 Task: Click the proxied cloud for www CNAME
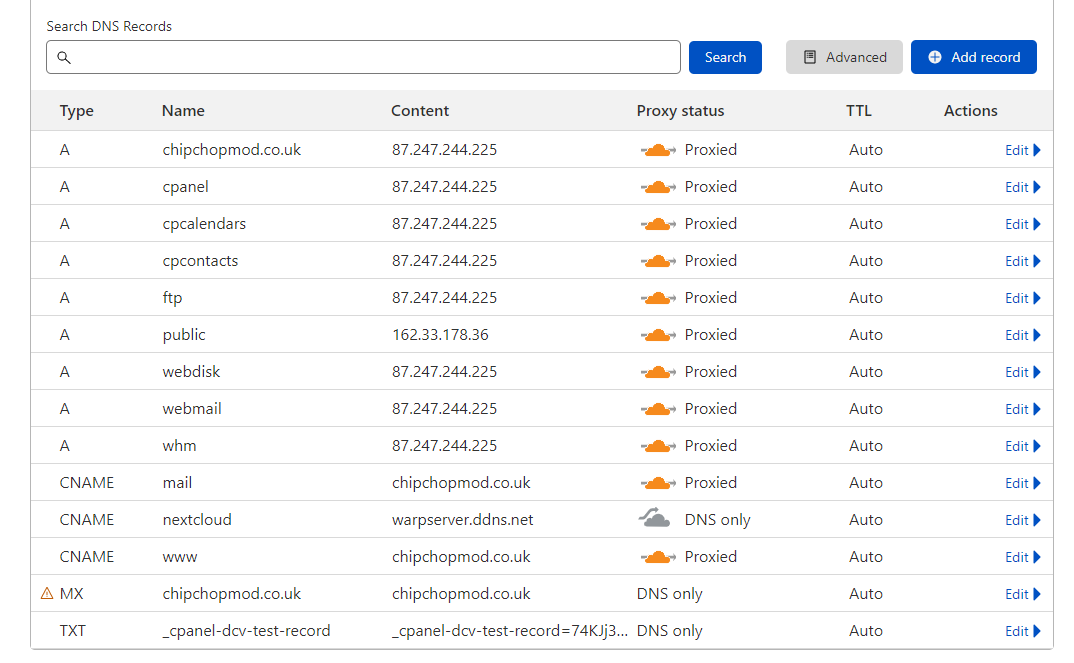coord(657,557)
